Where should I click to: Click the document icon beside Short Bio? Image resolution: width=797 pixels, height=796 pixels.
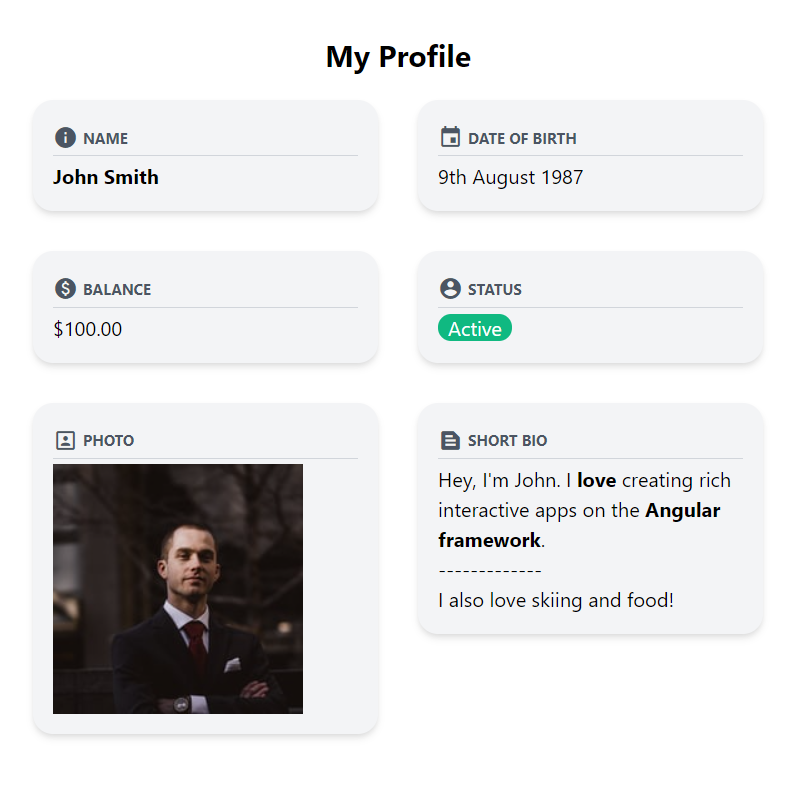[x=450, y=440]
